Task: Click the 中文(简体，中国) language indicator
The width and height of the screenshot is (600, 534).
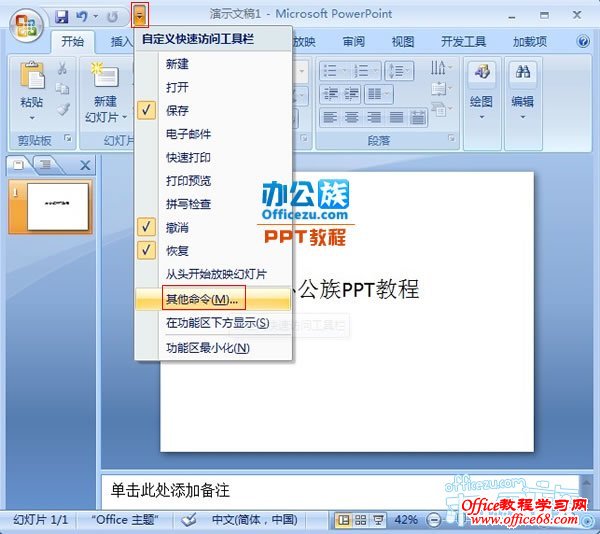Action: 254,520
